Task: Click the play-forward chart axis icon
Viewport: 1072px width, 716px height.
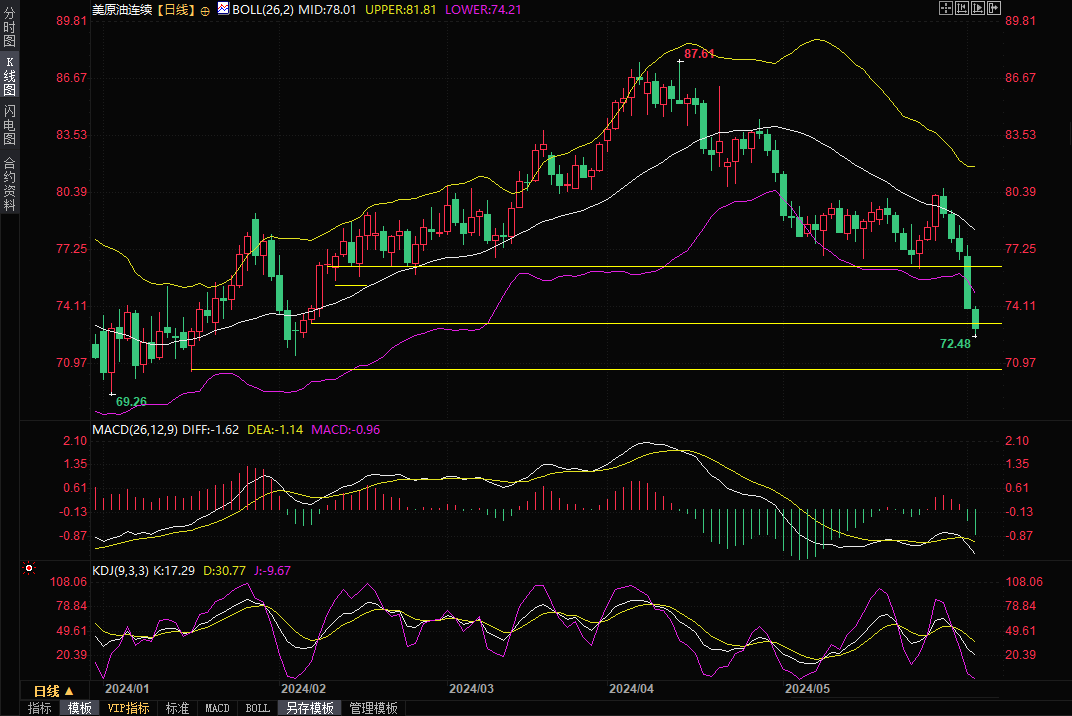Action: [x=978, y=8]
